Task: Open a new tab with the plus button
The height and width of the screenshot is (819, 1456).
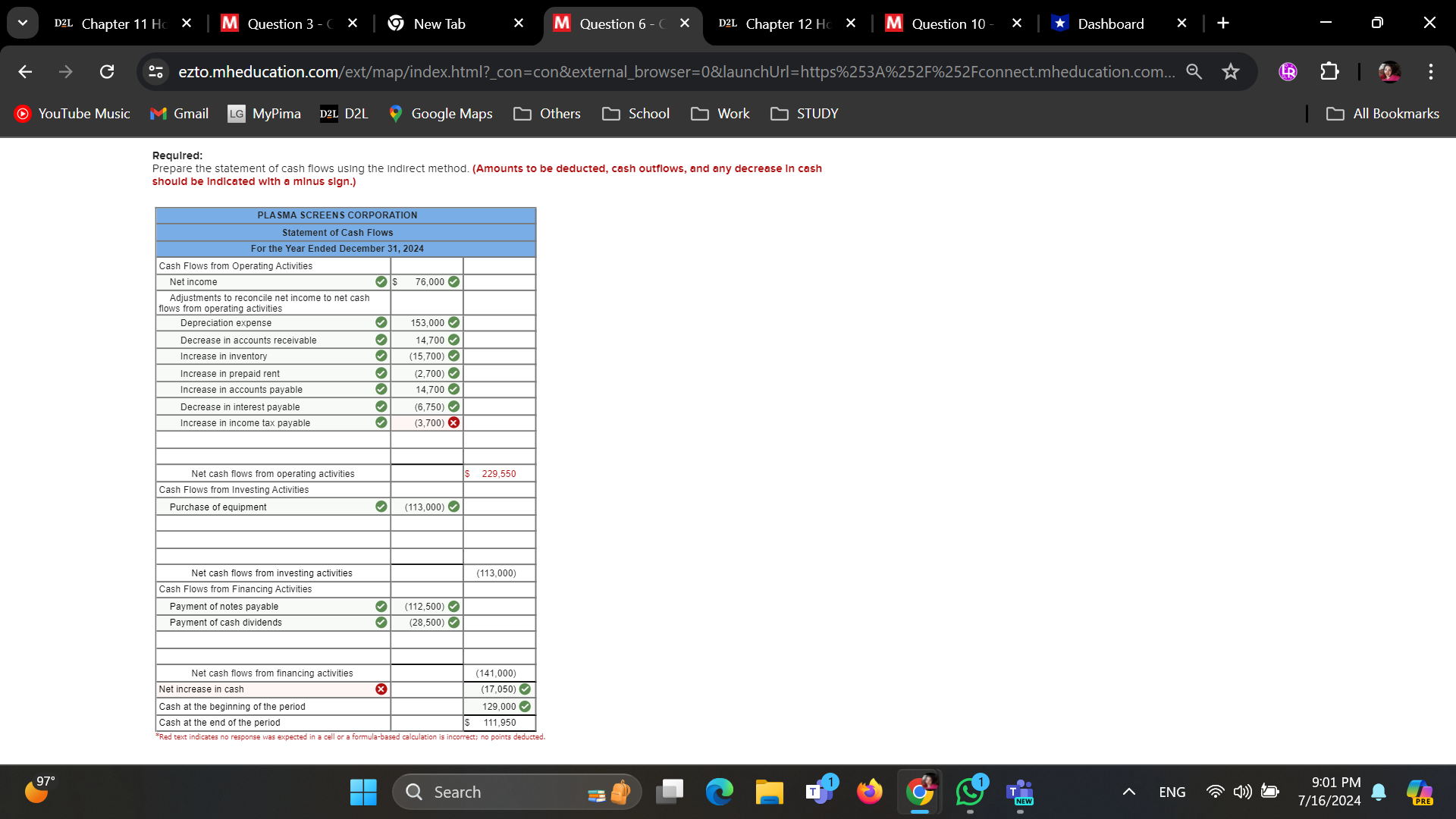Action: tap(1222, 23)
